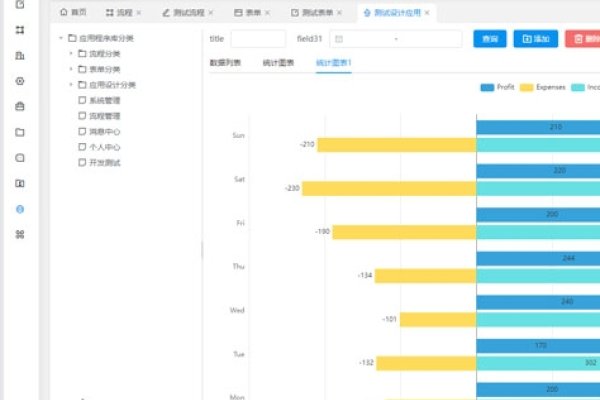This screenshot has width=600, height=400.
Task: Select the 消息中心 tree item
Action: coord(104,131)
